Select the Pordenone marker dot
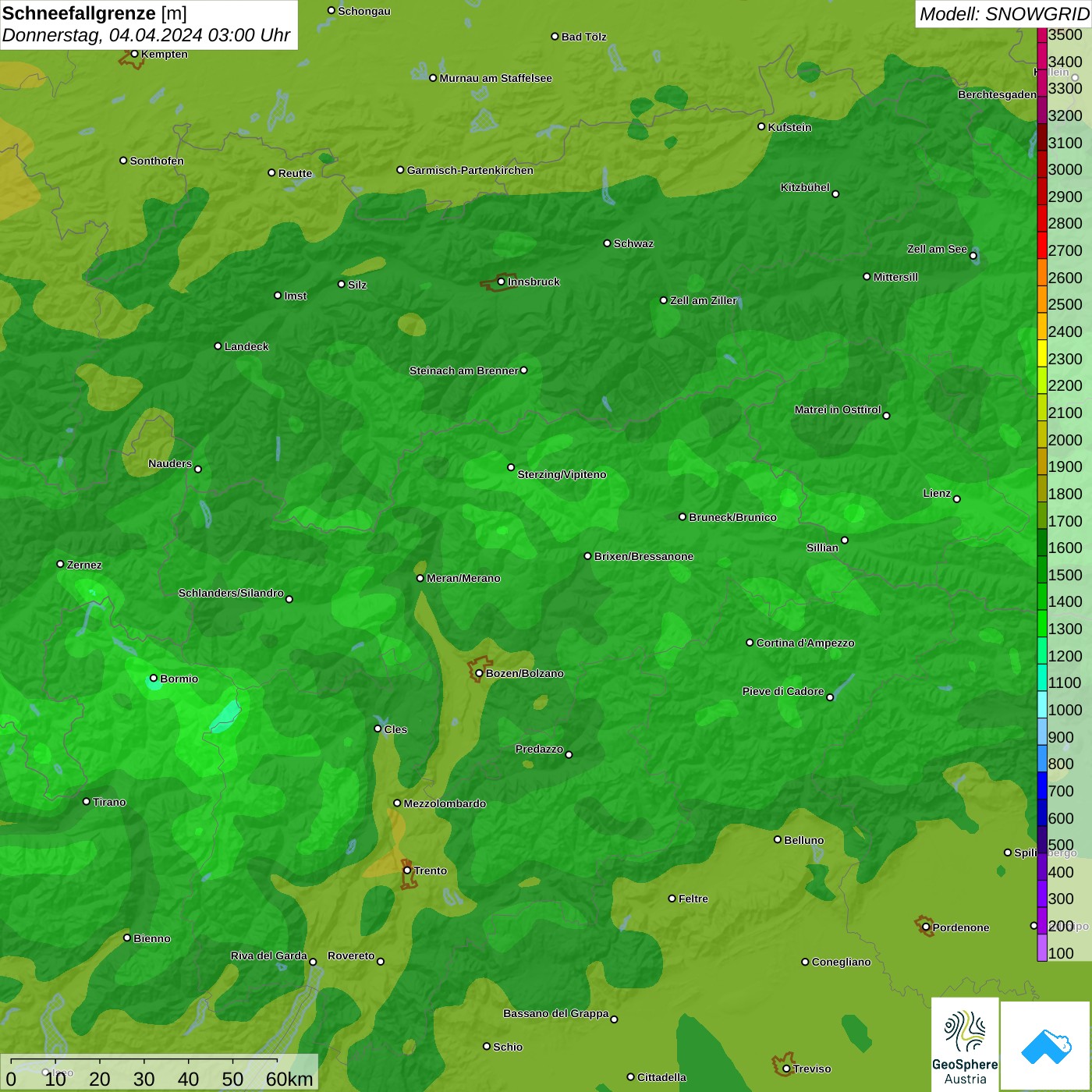1092x1092 pixels. [x=926, y=927]
